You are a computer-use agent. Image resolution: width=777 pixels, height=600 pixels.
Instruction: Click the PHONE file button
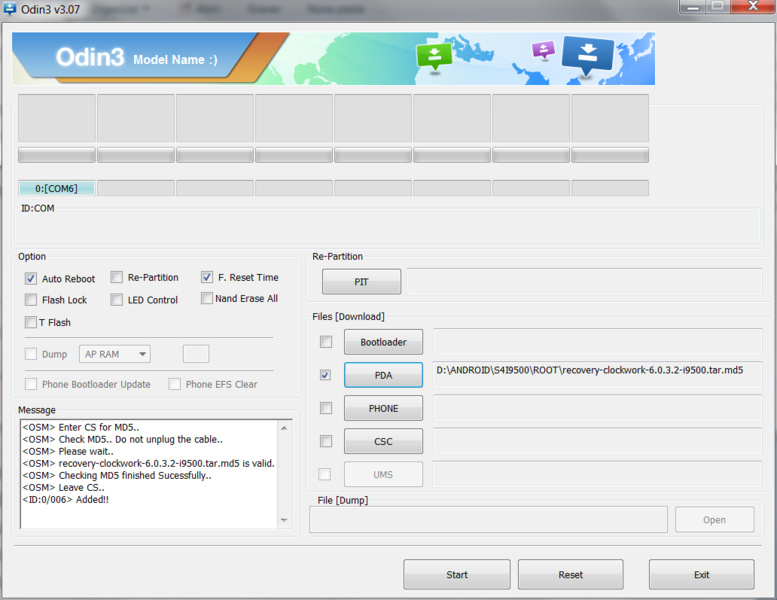tap(383, 408)
